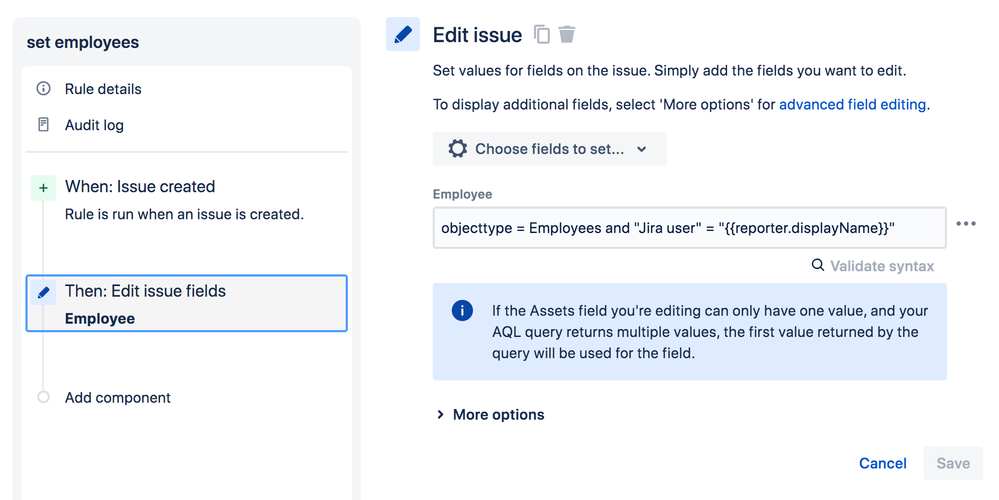Click the copy component icon
The height and width of the screenshot is (500, 999).
pyautogui.click(x=542, y=35)
